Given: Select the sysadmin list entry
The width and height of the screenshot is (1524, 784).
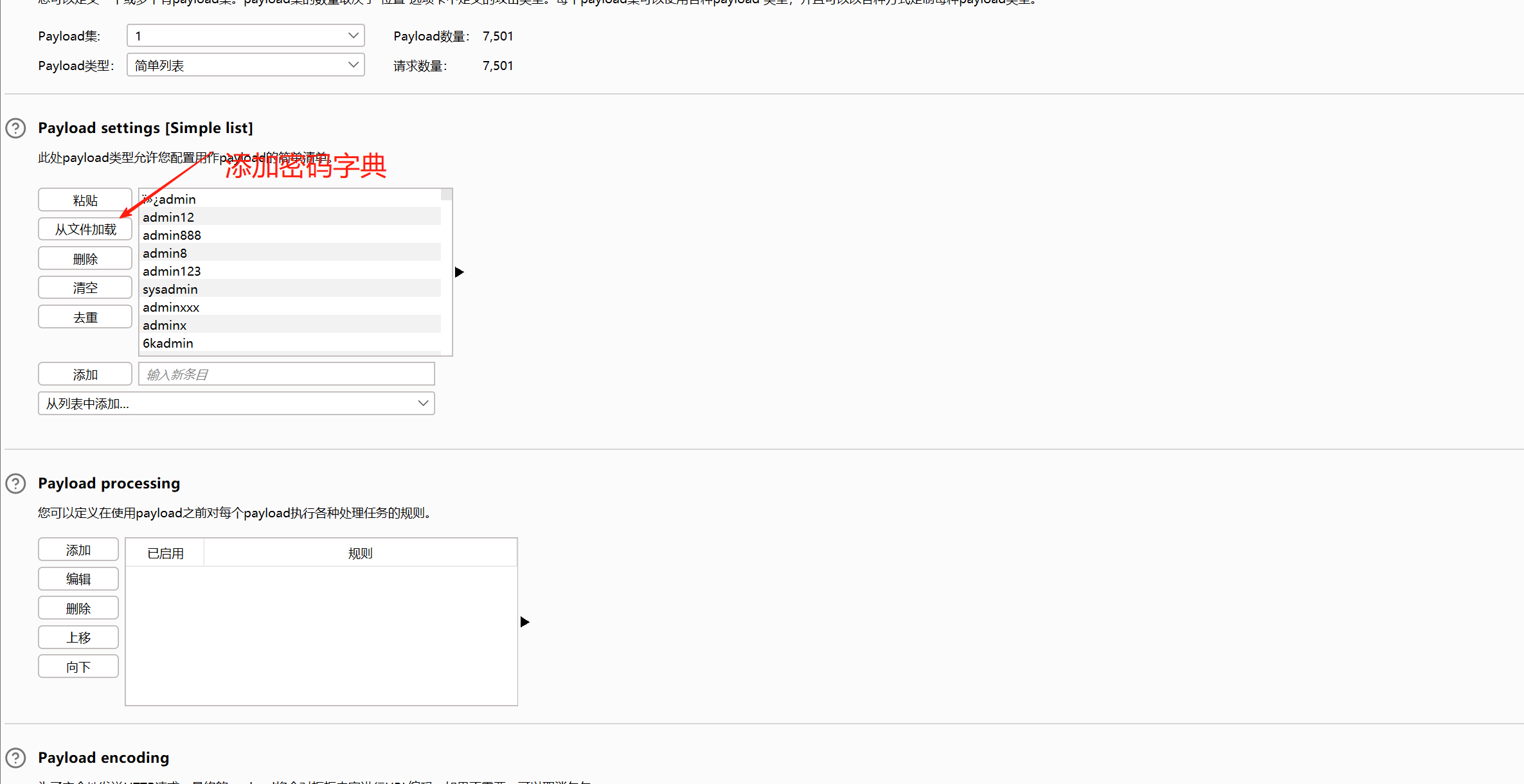Looking at the screenshot, I should (290, 289).
